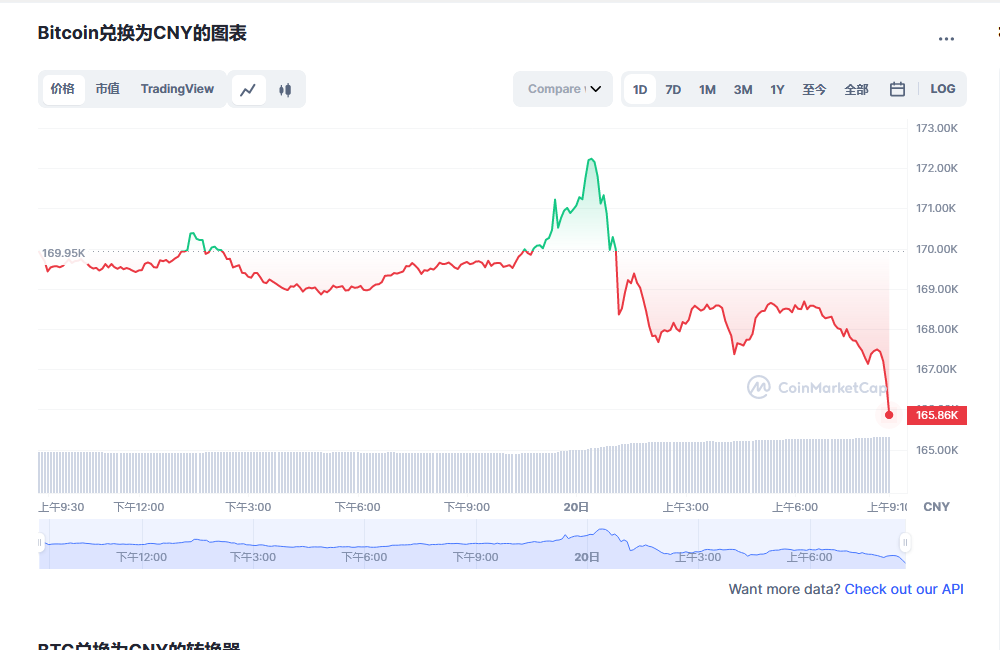The width and height of the screenshot is (1000, 650).
Task: Open the calendar date range picker
Action: pyautogui.click(x=897, y=89)
